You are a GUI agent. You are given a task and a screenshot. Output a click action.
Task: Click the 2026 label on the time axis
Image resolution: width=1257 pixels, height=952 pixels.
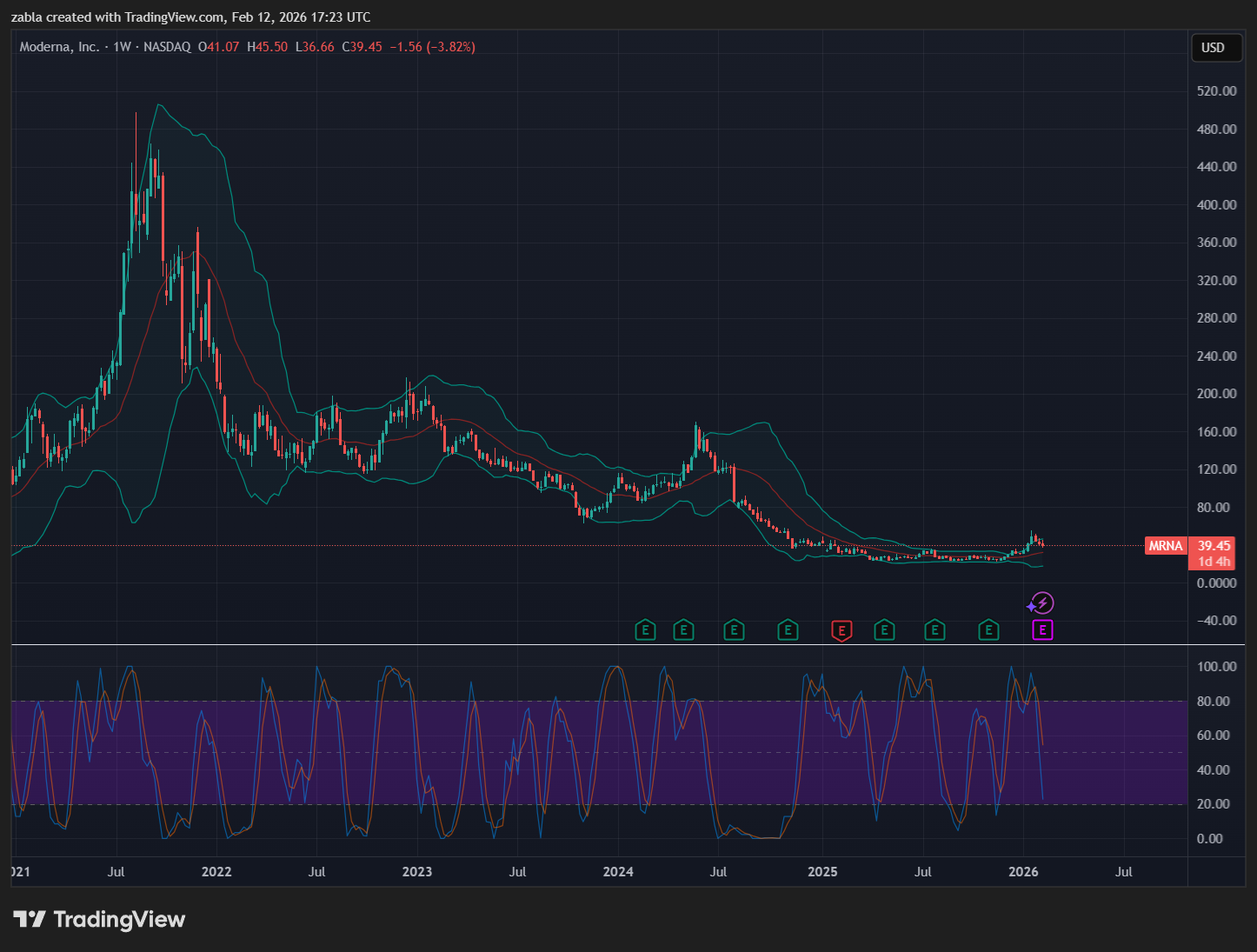coord(1023,871)
